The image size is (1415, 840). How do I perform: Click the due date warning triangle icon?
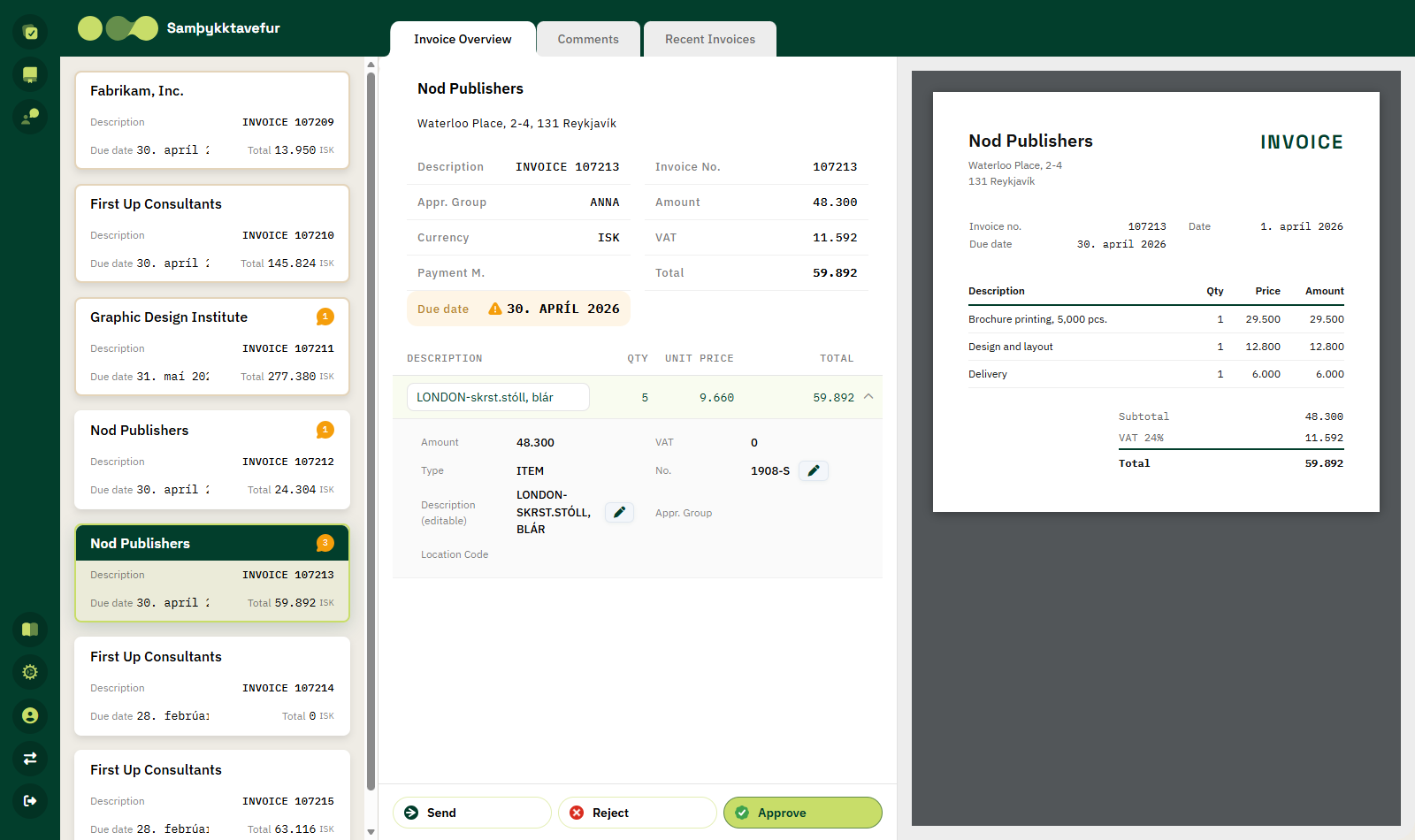point(495,309)
